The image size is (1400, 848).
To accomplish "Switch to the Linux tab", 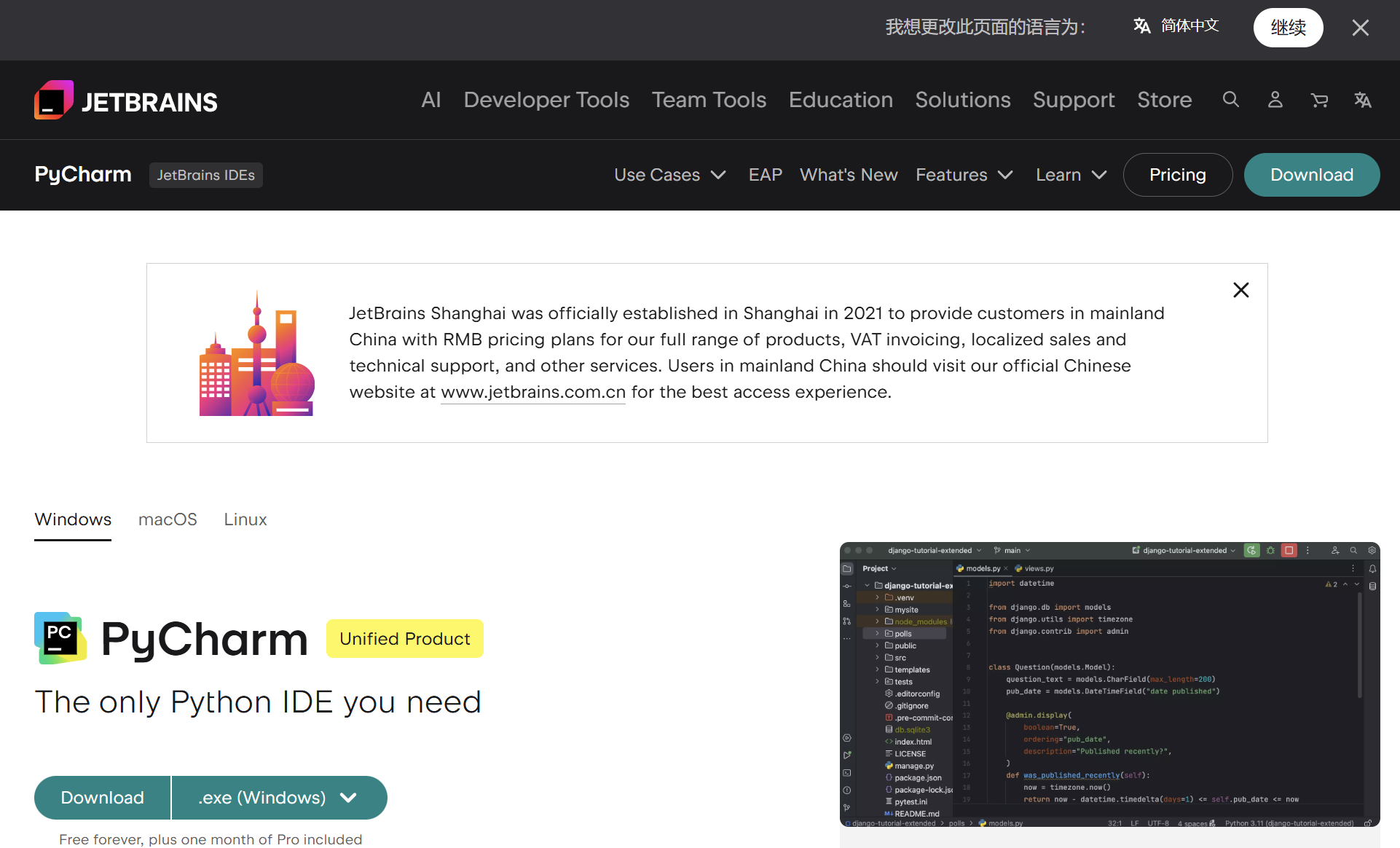I will pos(245,519).
